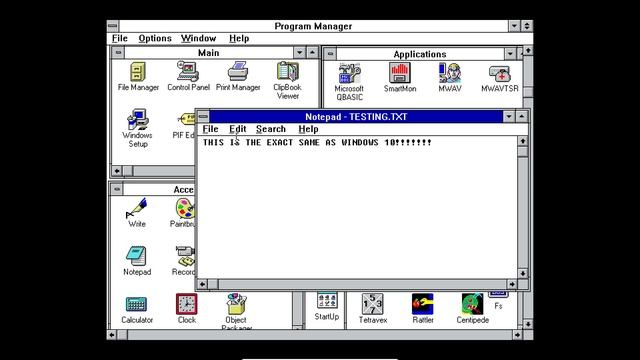The image size is (640, 360).
Task: Launch the Rattler game
Action: pyautogui.click(x=423, y=309)
